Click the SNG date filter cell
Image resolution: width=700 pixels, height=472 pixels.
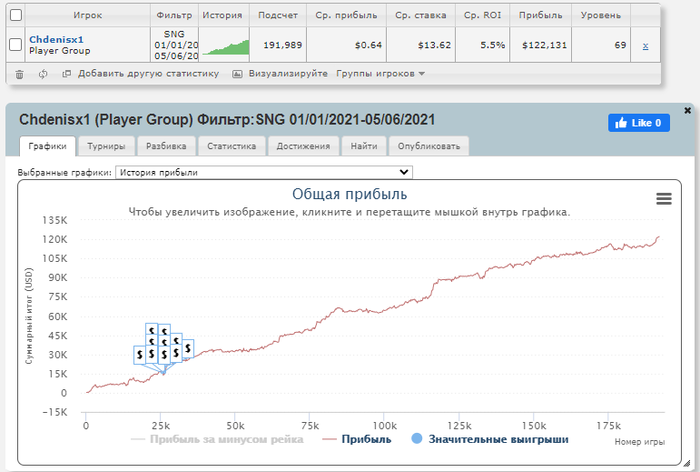click(175, 45)
